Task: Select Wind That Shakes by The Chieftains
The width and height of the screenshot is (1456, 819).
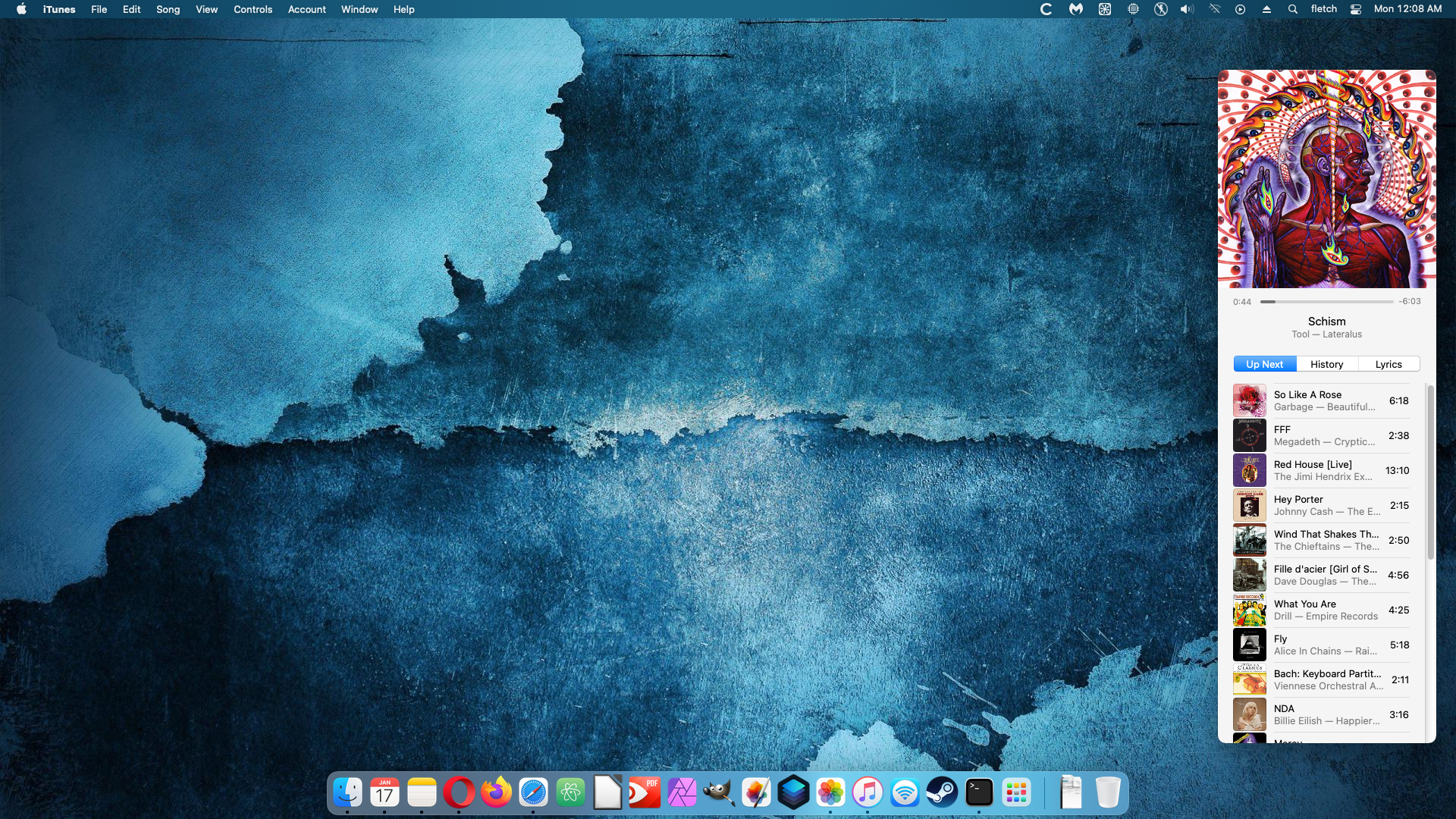Action: pos(1321,540)
